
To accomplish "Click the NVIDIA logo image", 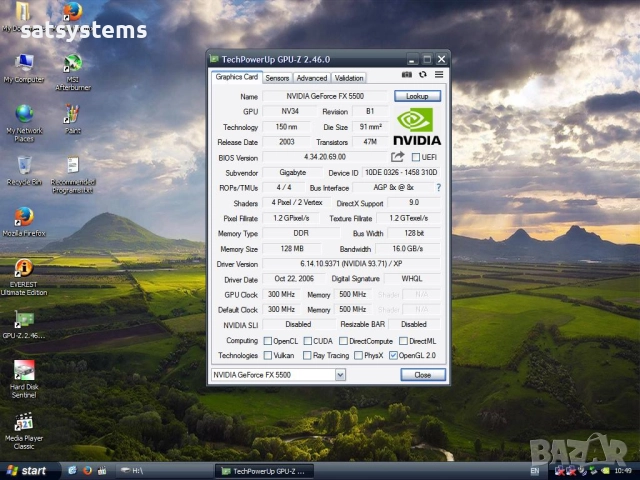I will tap(418, 126).
